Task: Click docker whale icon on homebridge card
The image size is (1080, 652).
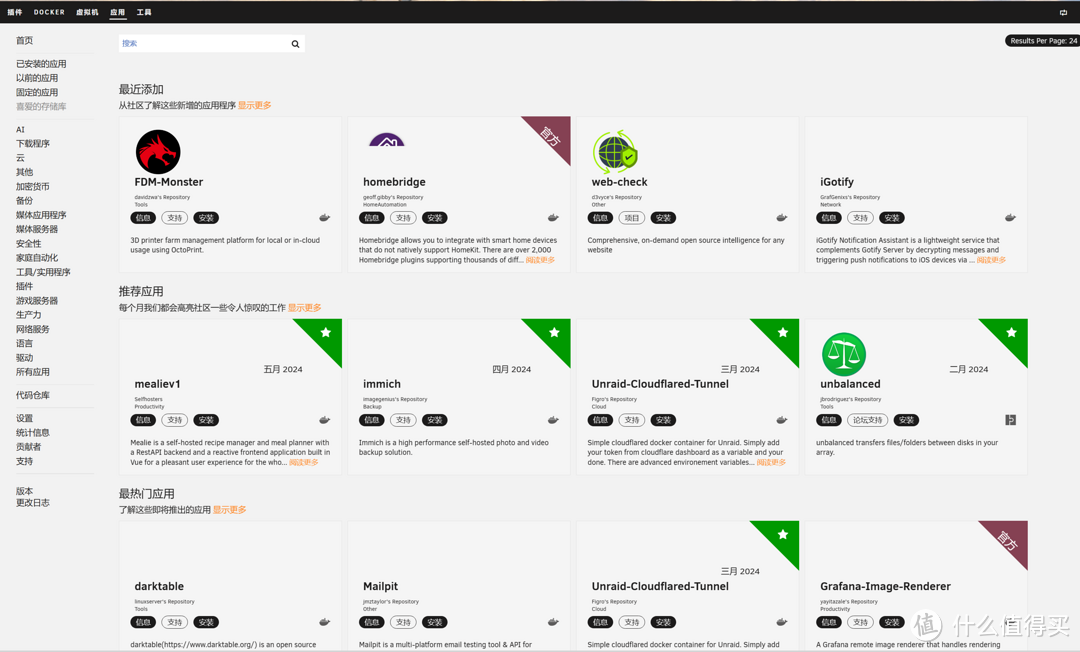Action: [x=553, y=218]
